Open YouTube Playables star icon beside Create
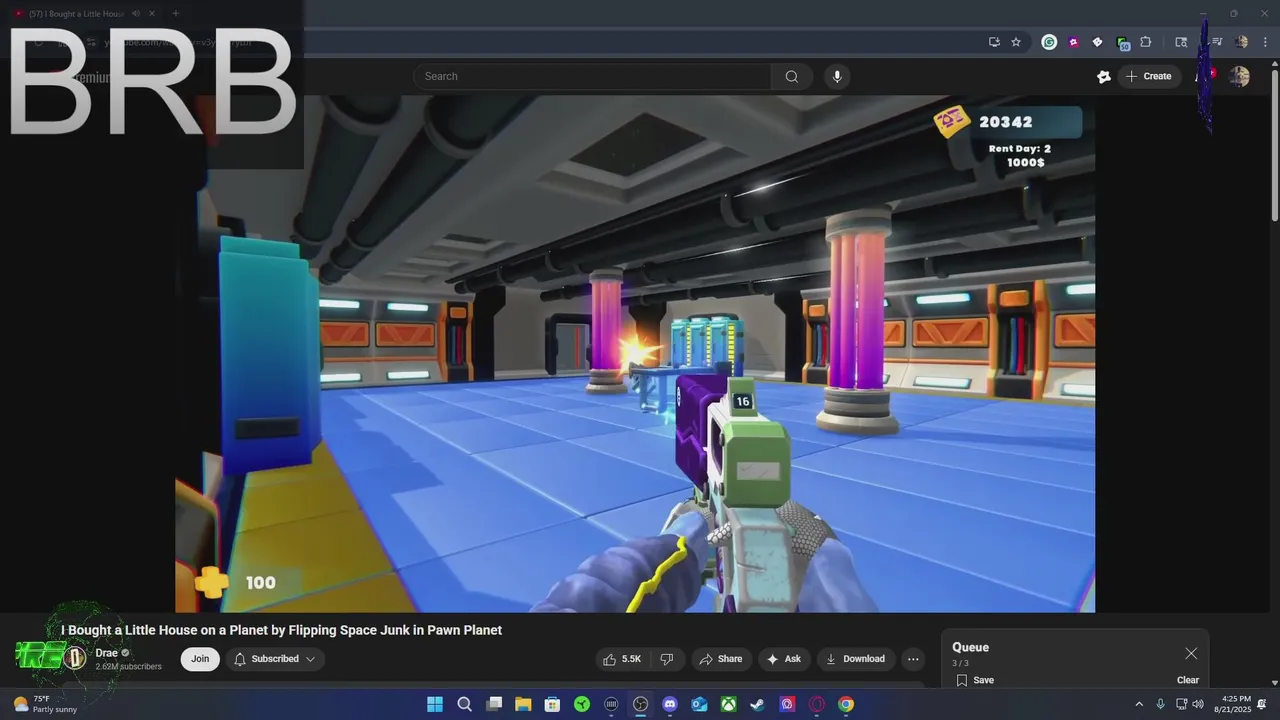Image resolution: width=1280 pixels, height=720 pixels. 1104,76
